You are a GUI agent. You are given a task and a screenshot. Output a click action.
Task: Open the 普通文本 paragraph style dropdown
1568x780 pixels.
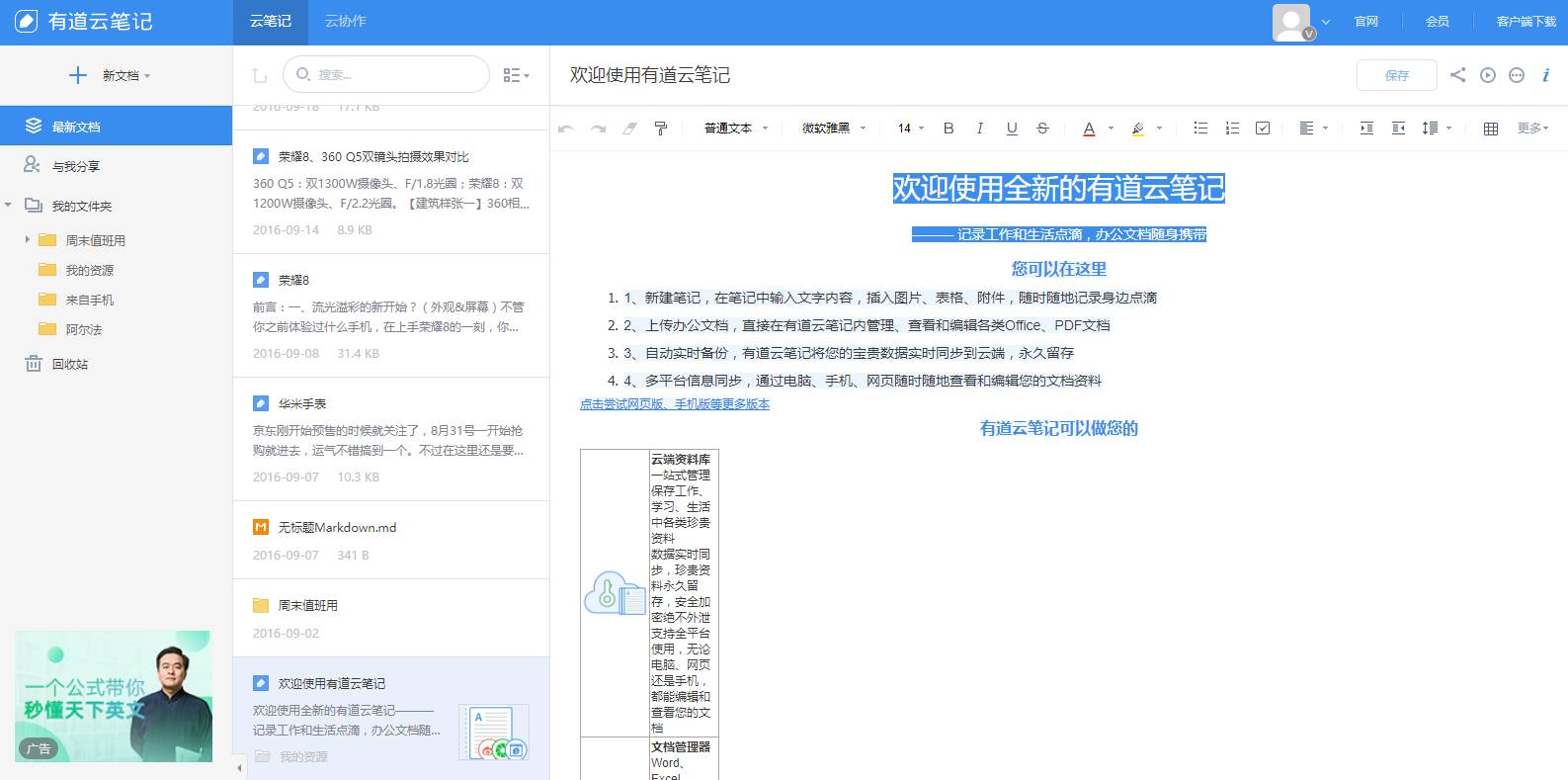[736, 129]
